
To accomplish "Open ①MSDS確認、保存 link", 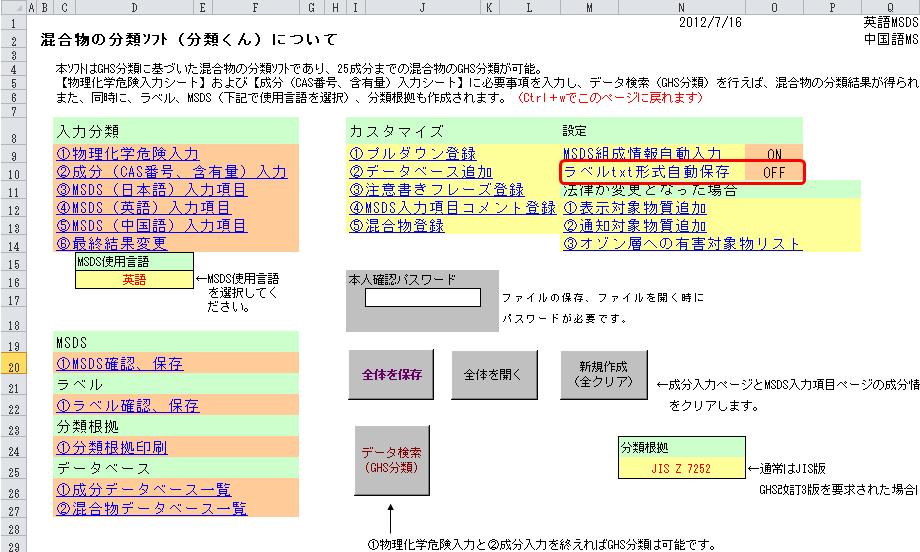I will click(119, 364).
